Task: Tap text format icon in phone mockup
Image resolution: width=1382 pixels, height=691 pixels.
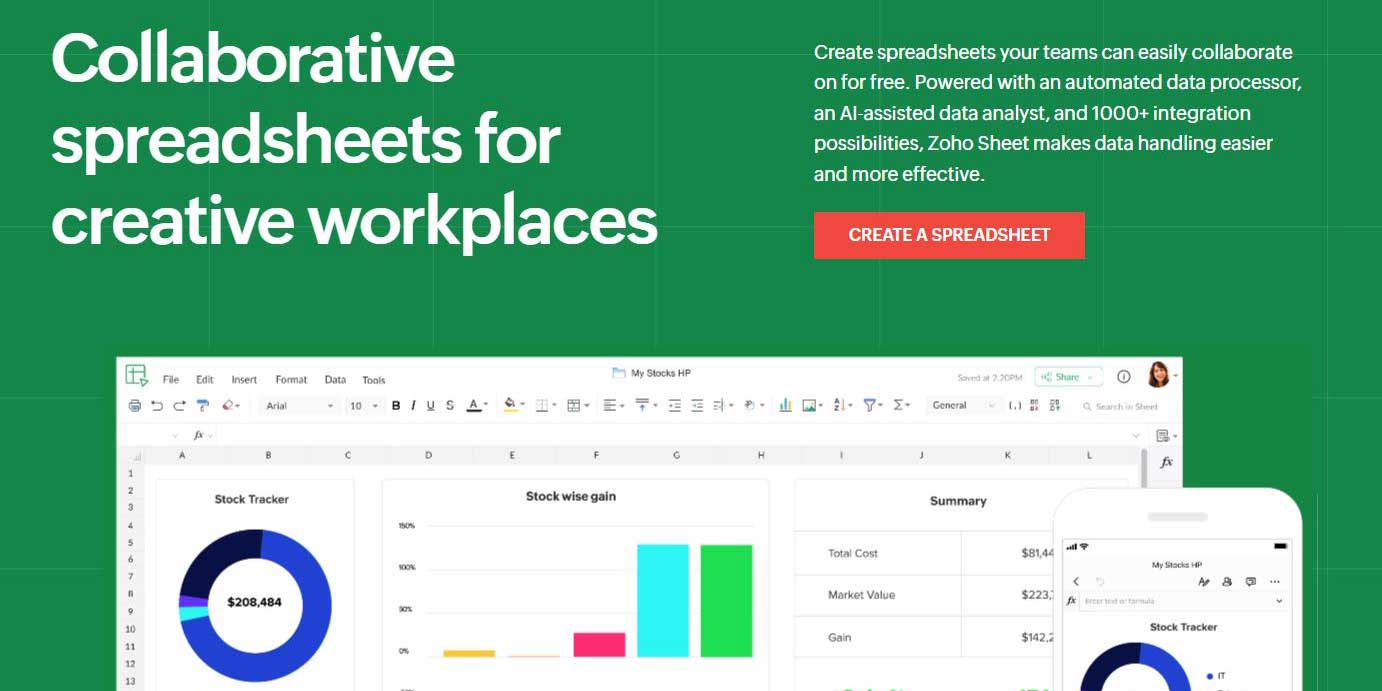Action: pyautogui.click(x=1203, y=581)
